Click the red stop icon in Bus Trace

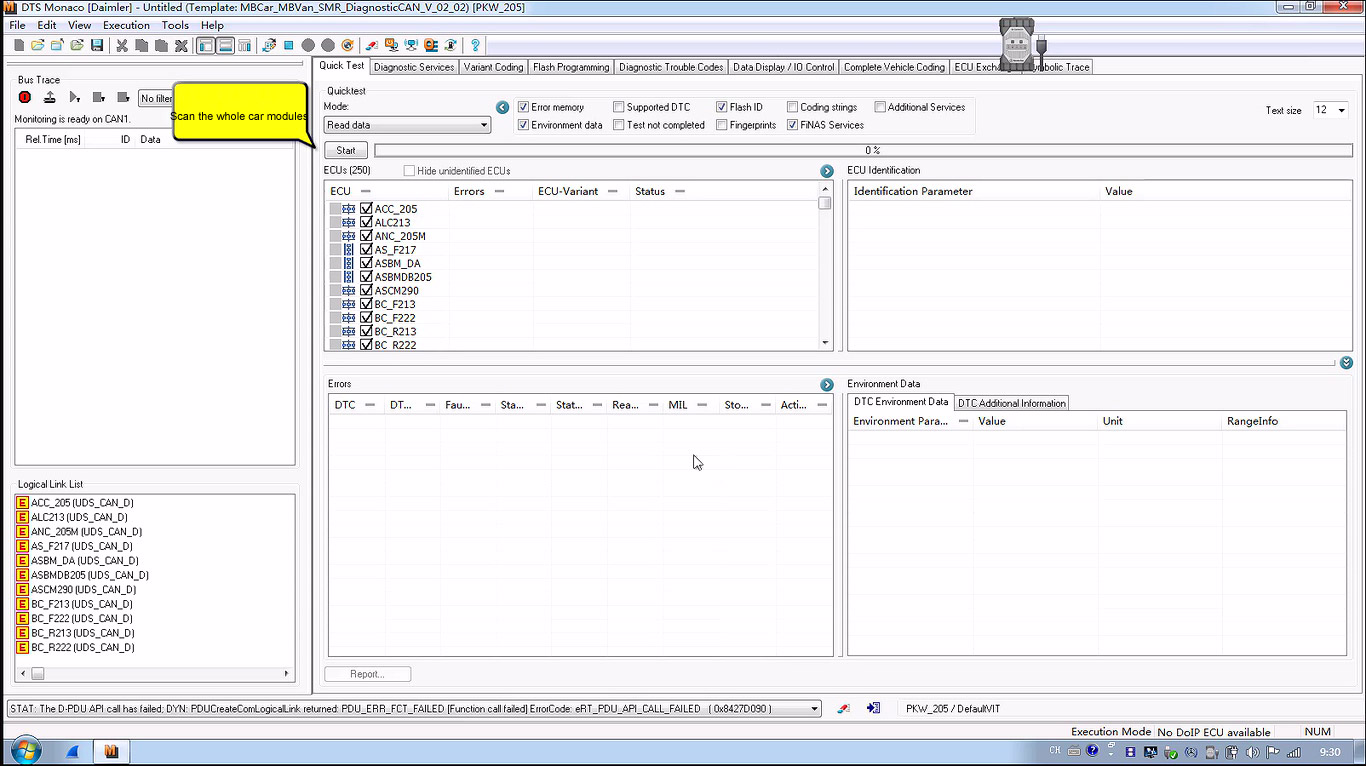(25, 97)
